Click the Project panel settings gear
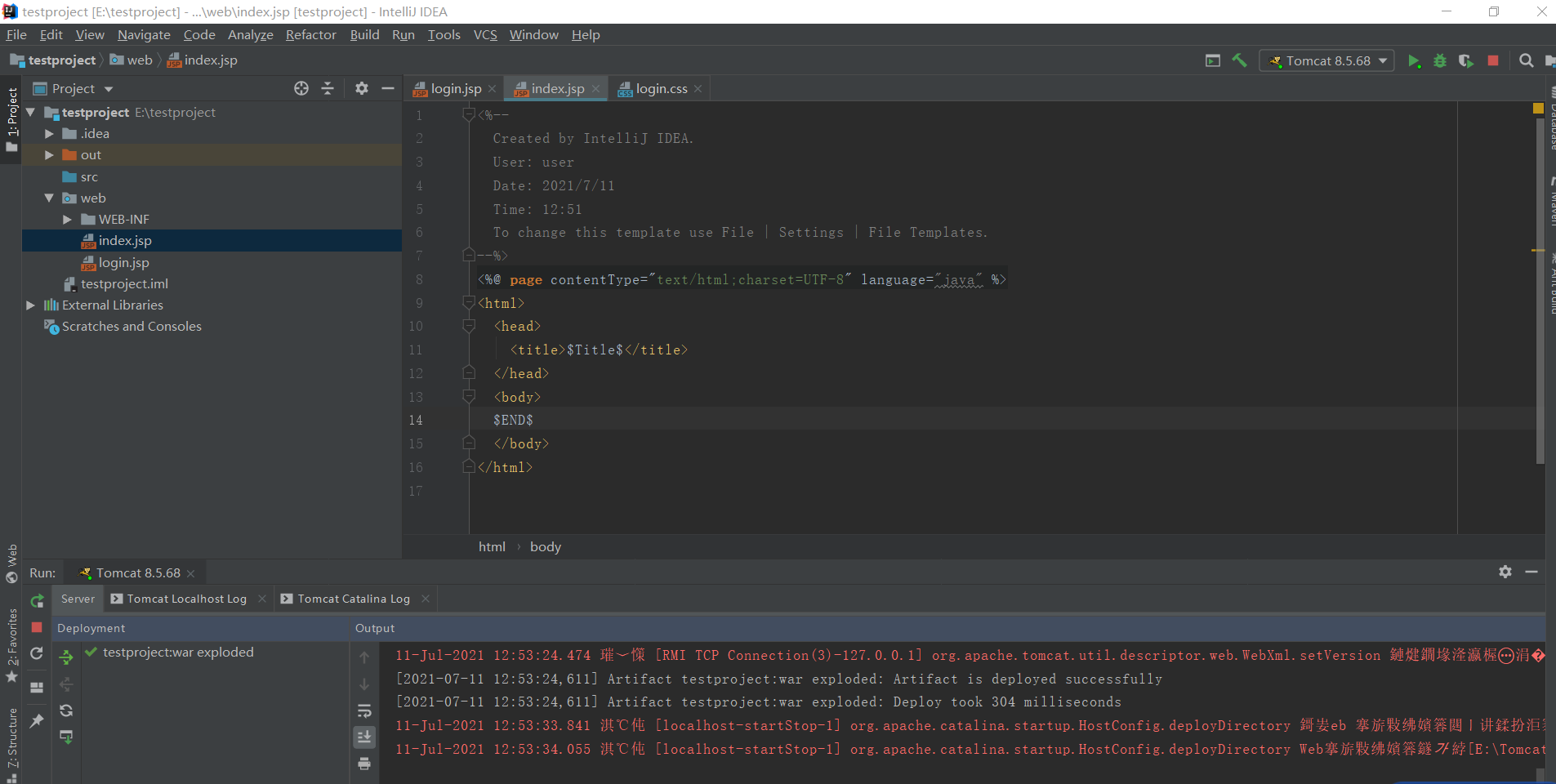The width and height of the screenshot is (1556, 784). click(x=361, y=88)
